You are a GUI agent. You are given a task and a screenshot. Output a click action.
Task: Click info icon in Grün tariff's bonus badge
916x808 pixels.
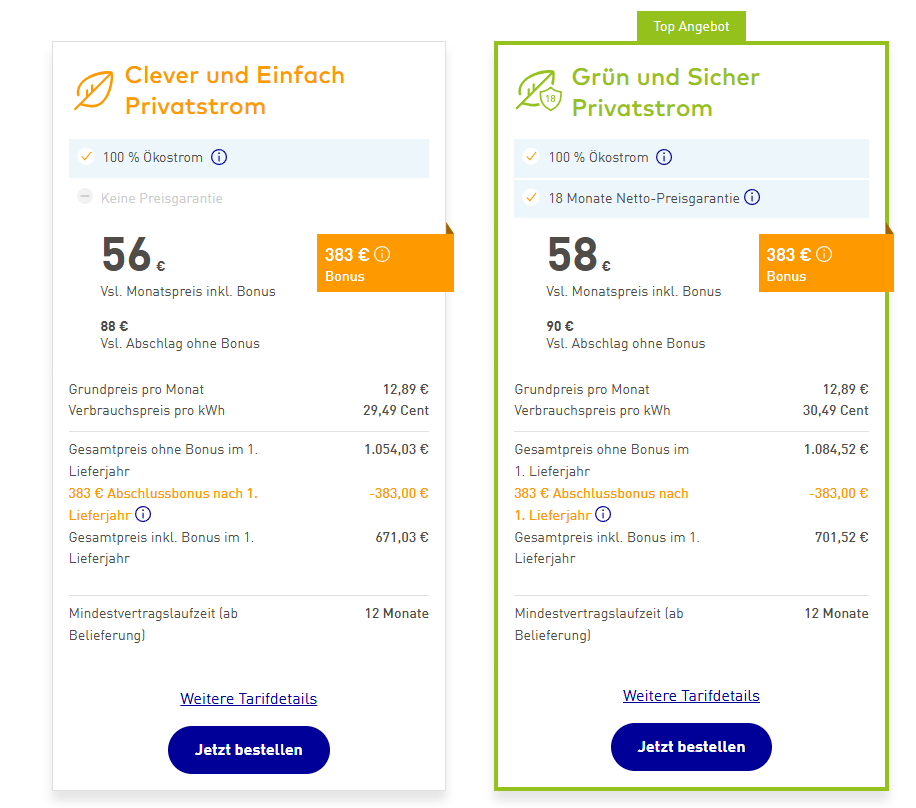click(824, 254)
